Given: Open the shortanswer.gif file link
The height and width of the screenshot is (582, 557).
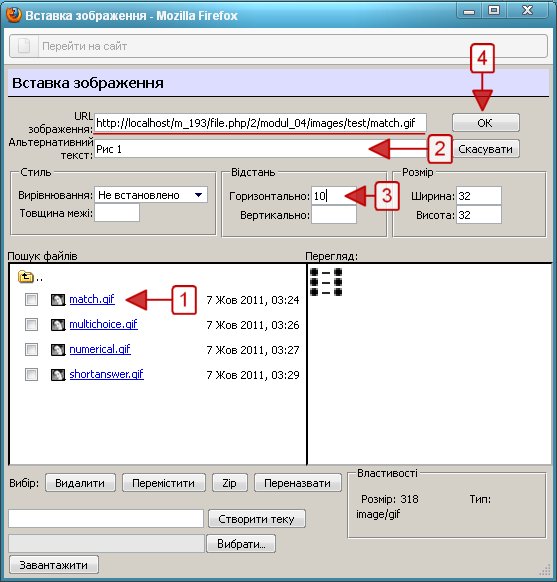Looking at the screenshot, I should click(107, 374).
